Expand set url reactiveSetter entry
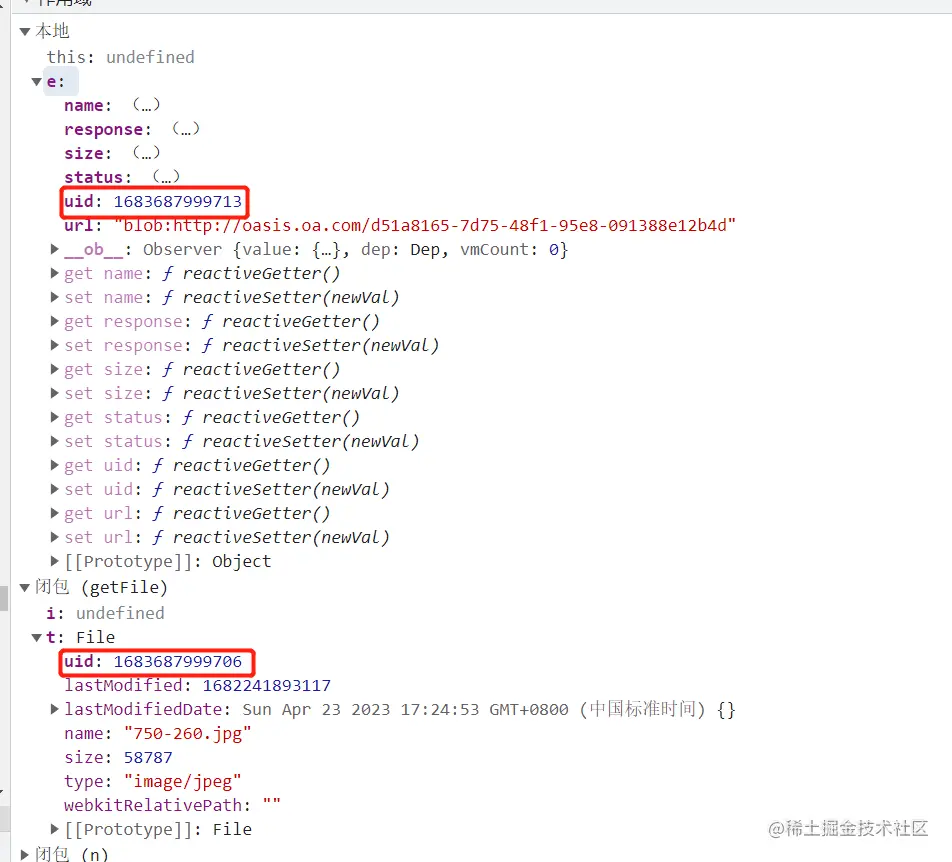 click(55, 537)
